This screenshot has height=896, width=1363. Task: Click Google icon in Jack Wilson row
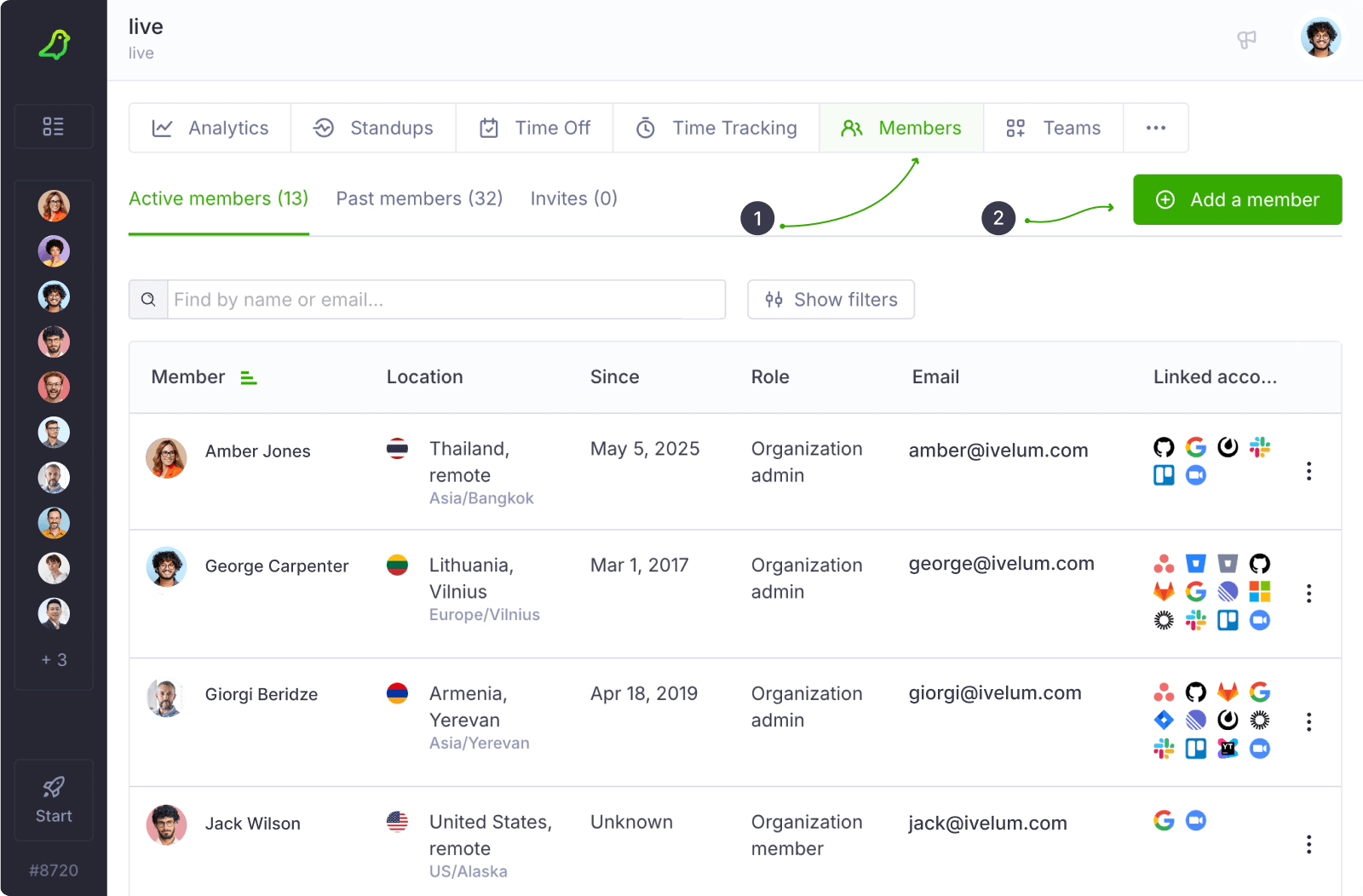(x=1164, y=820)
